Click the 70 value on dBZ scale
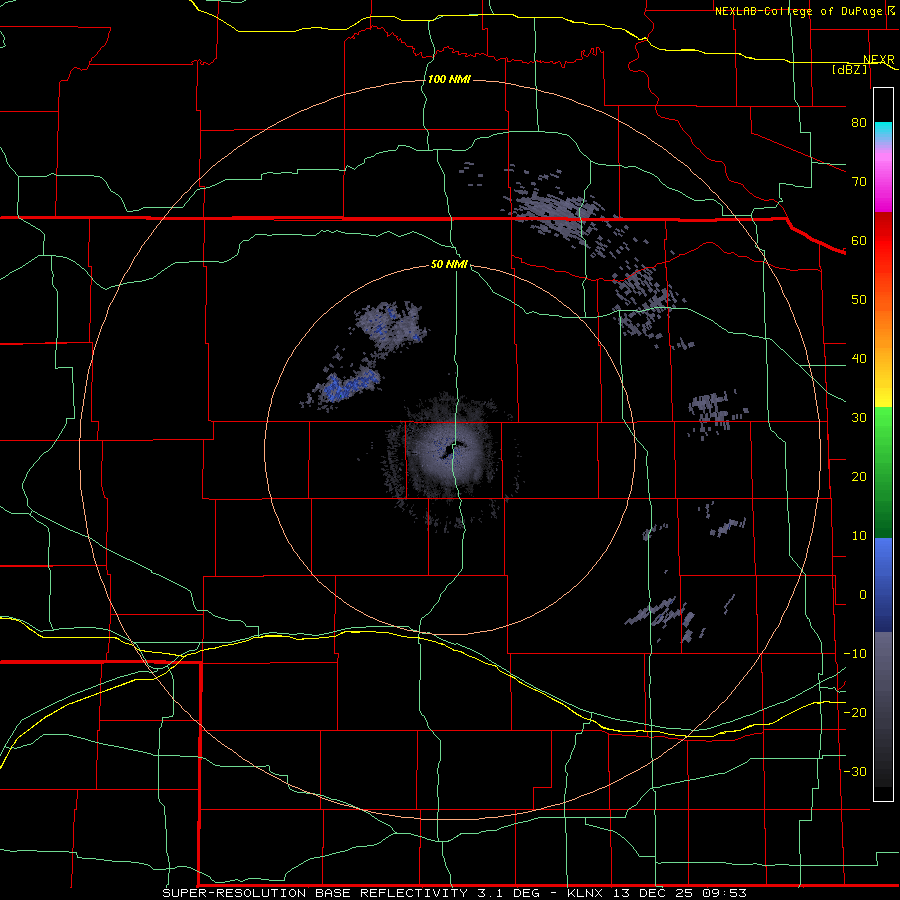 click(x=859, y=182)
